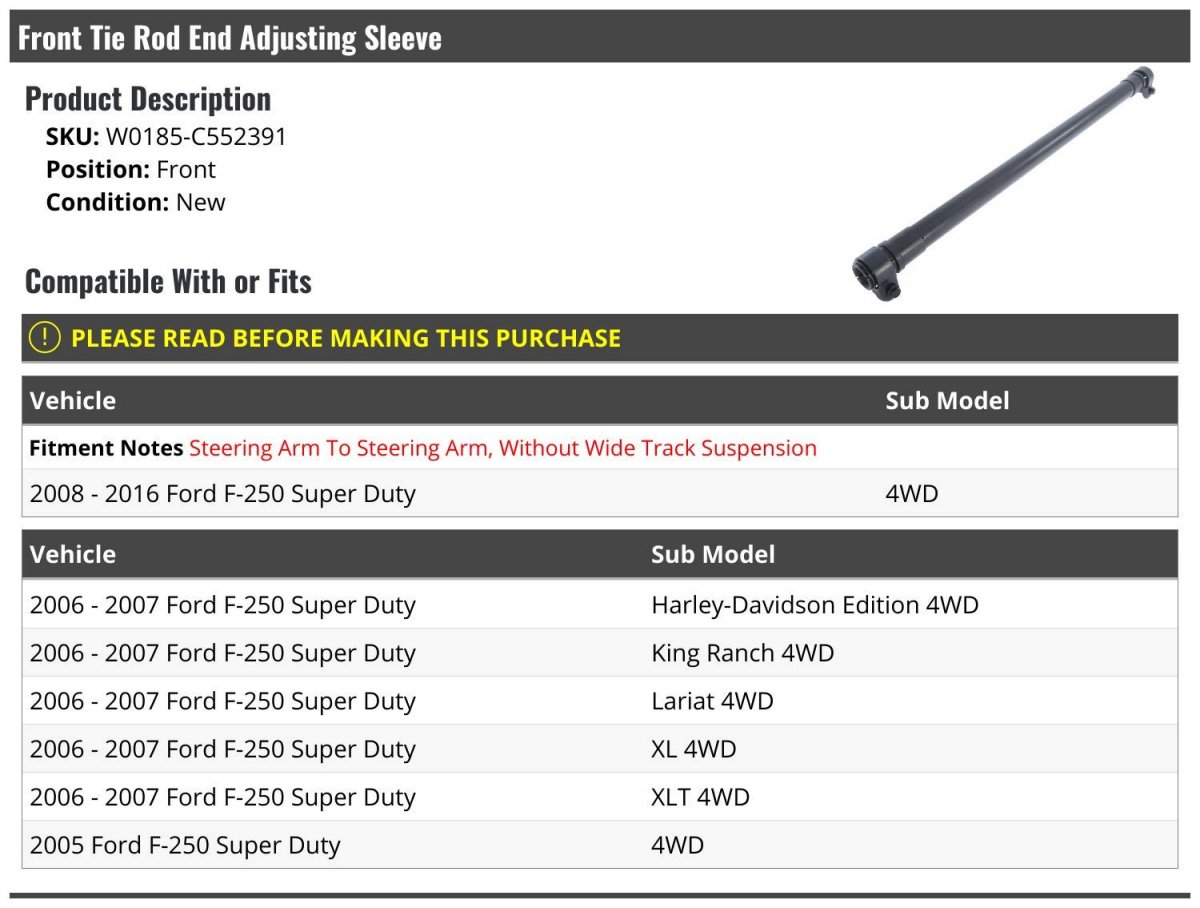
Task: Click the yellow exclamation warning icon
Action: pos(45,338)
